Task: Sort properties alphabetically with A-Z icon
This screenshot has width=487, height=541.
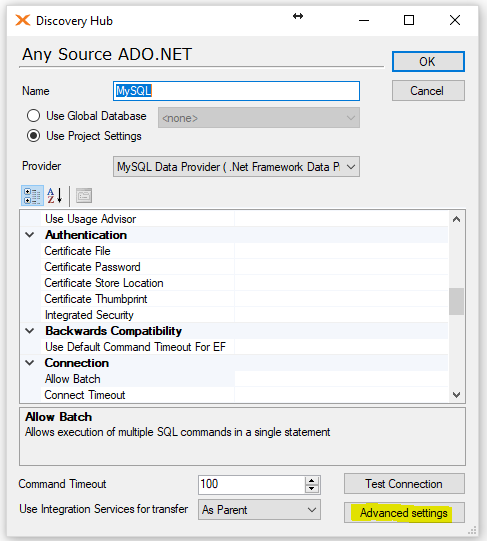Action: click(x=55, y=196)
